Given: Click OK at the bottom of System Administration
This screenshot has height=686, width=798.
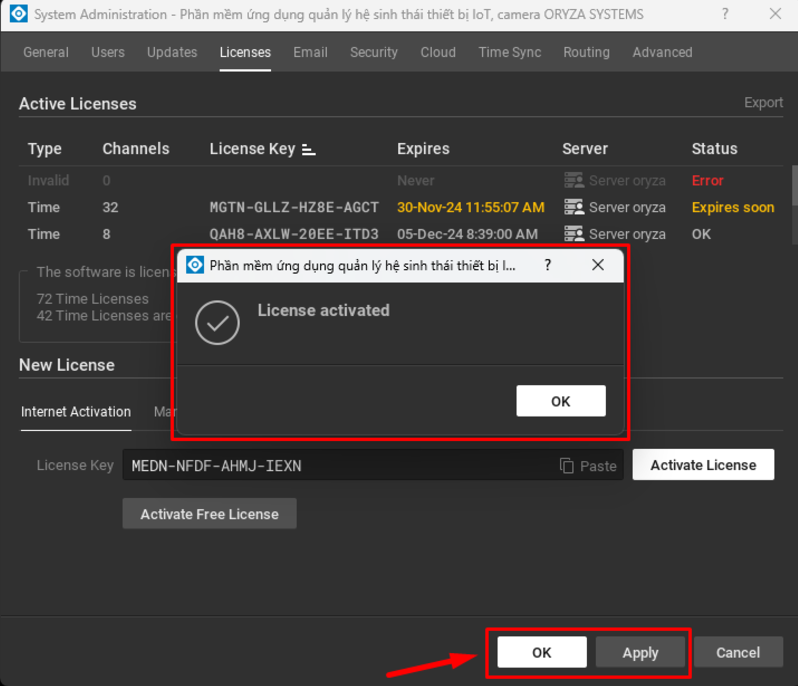Looking at the screenshot, I should click(542, 652).
